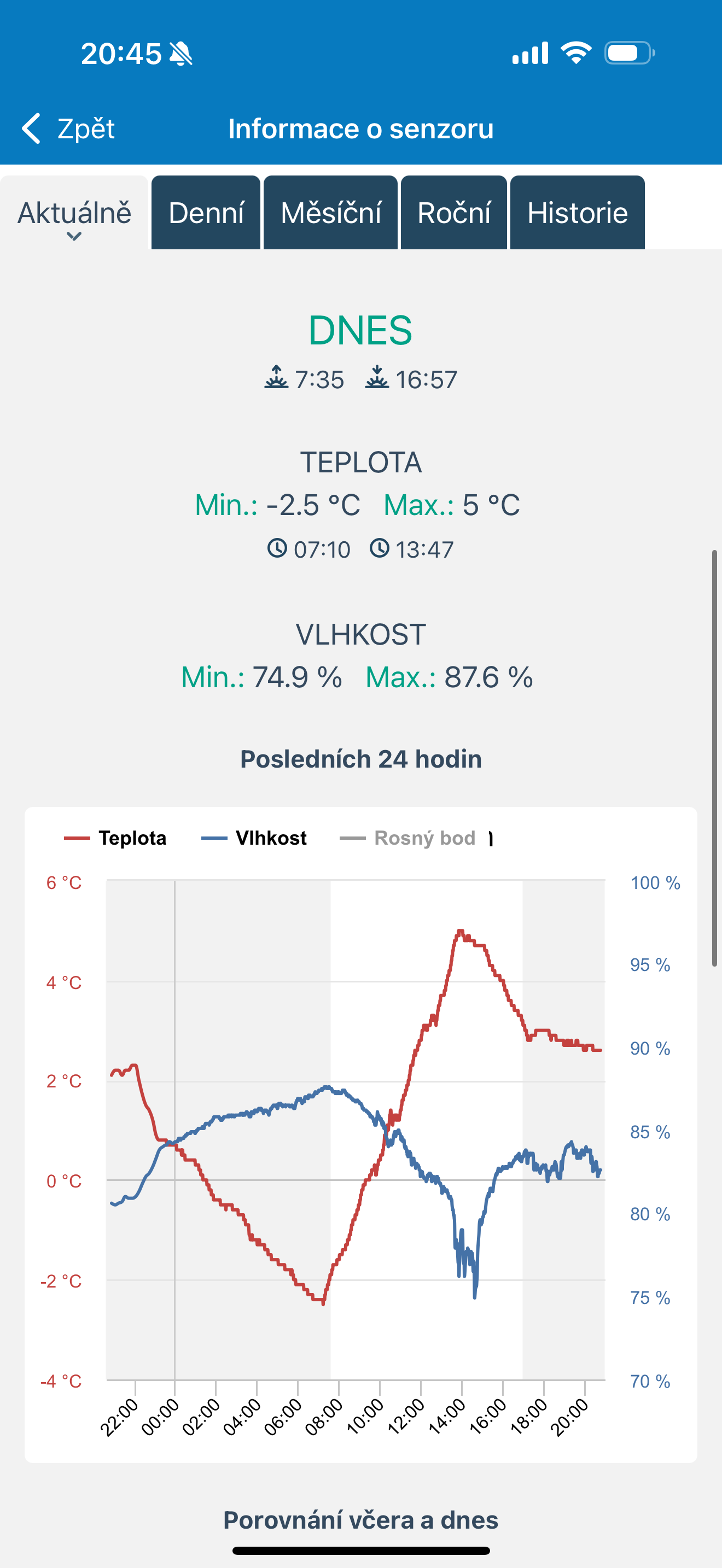Tap the Wi-Fi icon in status bar
This screenshot has height=1568, width=722.
[x=576, y=52]
